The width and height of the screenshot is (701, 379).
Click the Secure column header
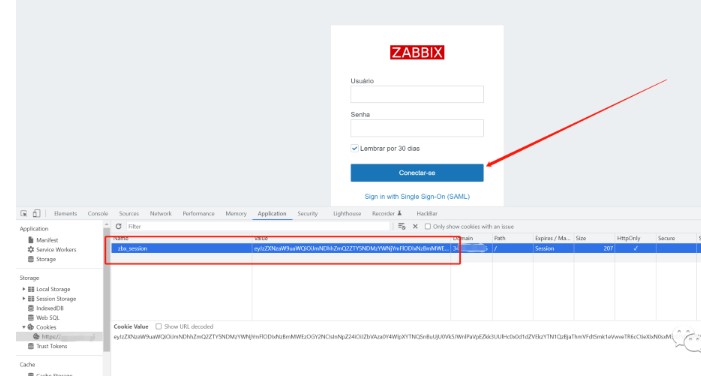(x=676, y=238)
